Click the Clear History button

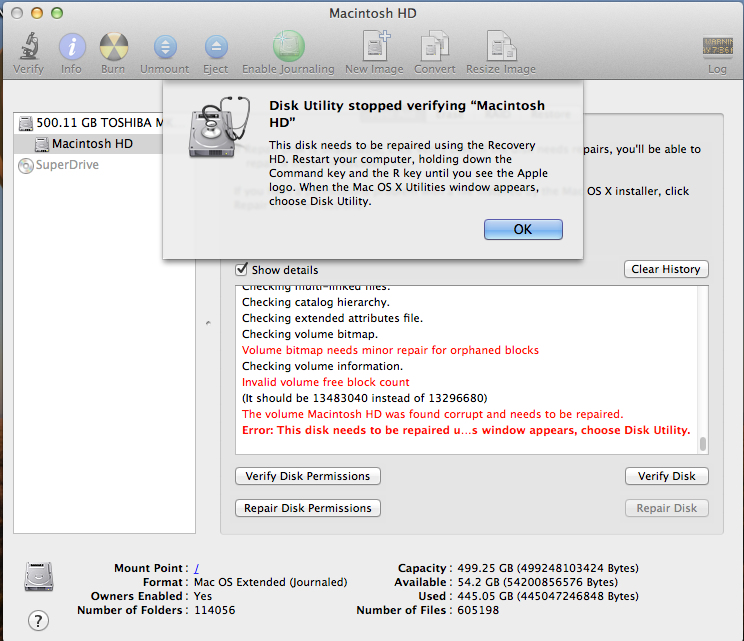point(666,269)
